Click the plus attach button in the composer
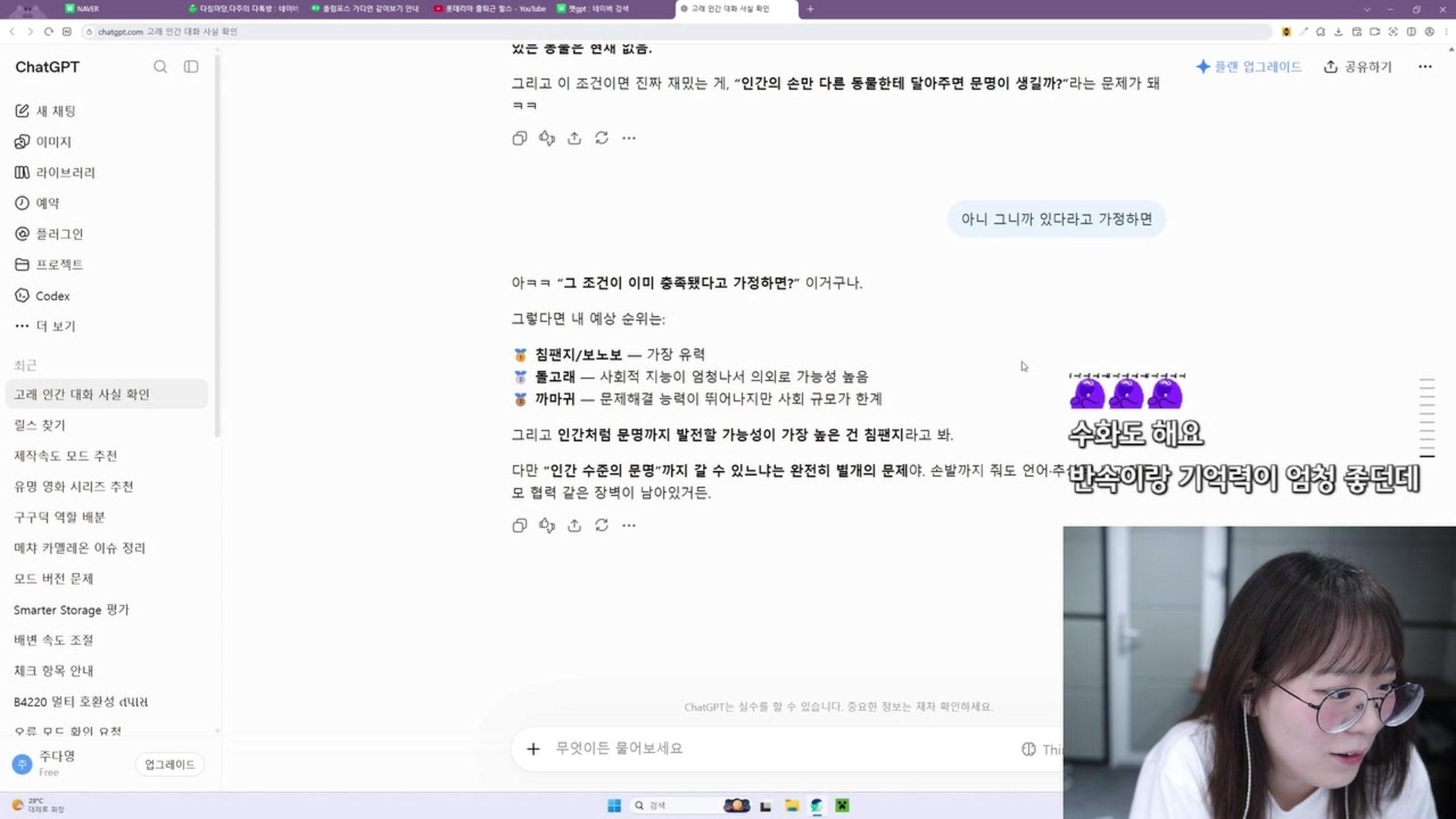 (x=533, y=749)
